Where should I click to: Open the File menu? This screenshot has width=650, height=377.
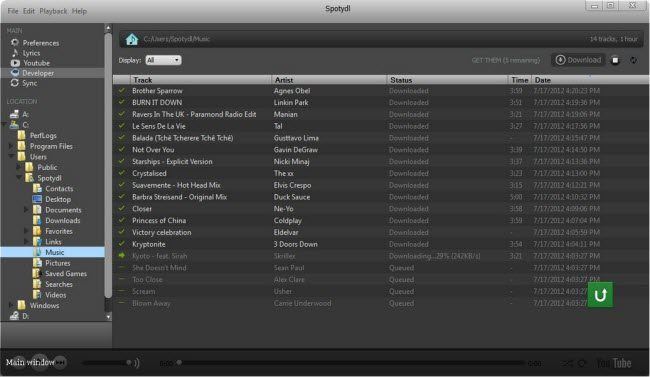tap(13, 11)
